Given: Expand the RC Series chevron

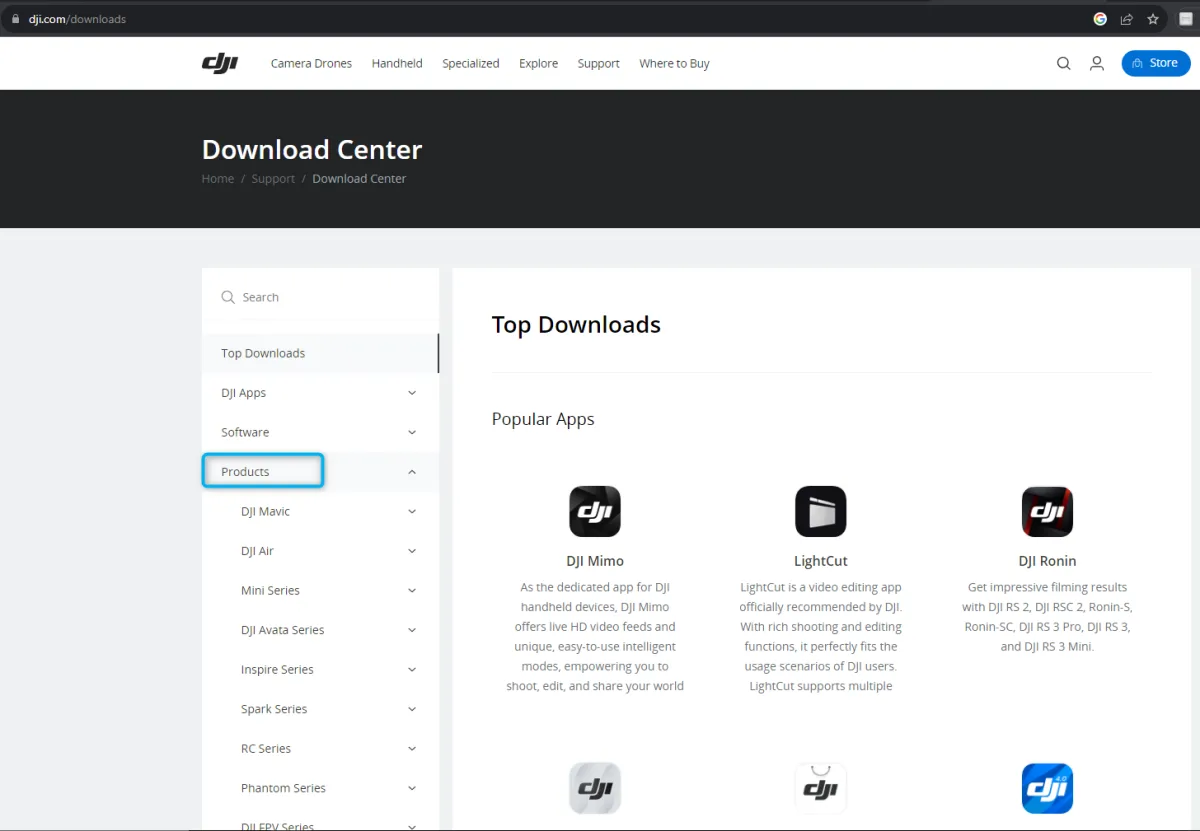Looking at the screenshot, I should (412, 748).
